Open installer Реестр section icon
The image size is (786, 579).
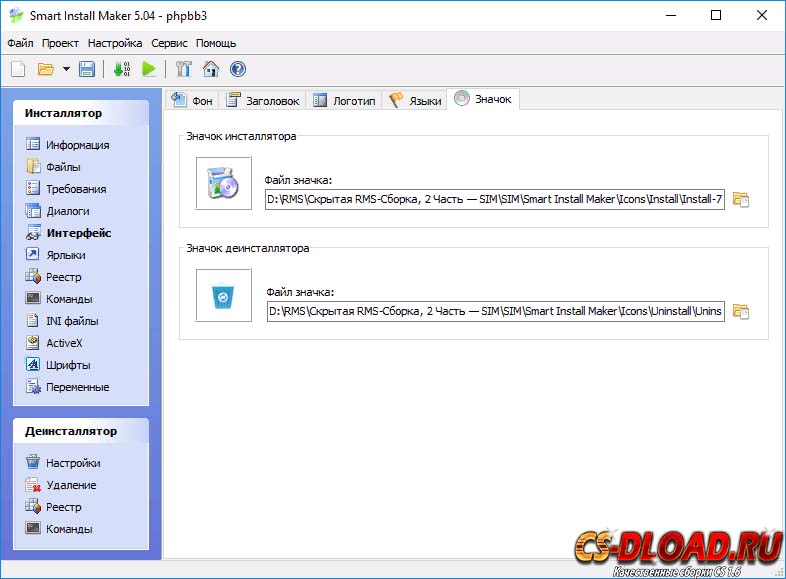[x=33, y=276]
